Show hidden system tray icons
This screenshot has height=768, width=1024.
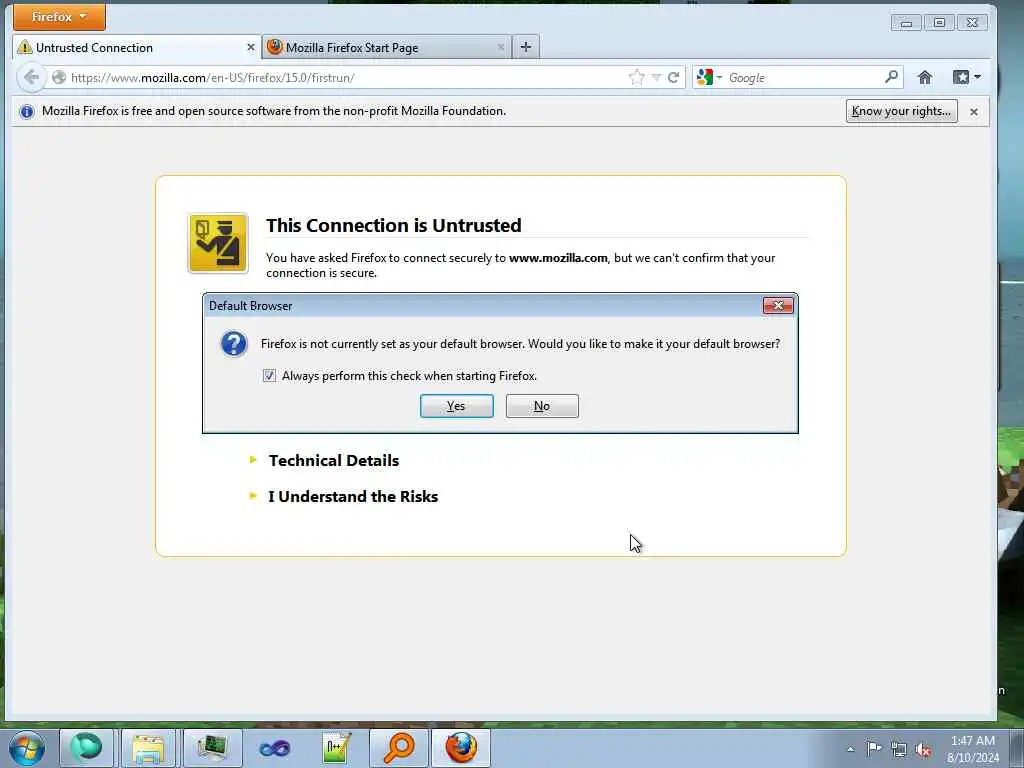pyautogui.click(x=850, y=750)
